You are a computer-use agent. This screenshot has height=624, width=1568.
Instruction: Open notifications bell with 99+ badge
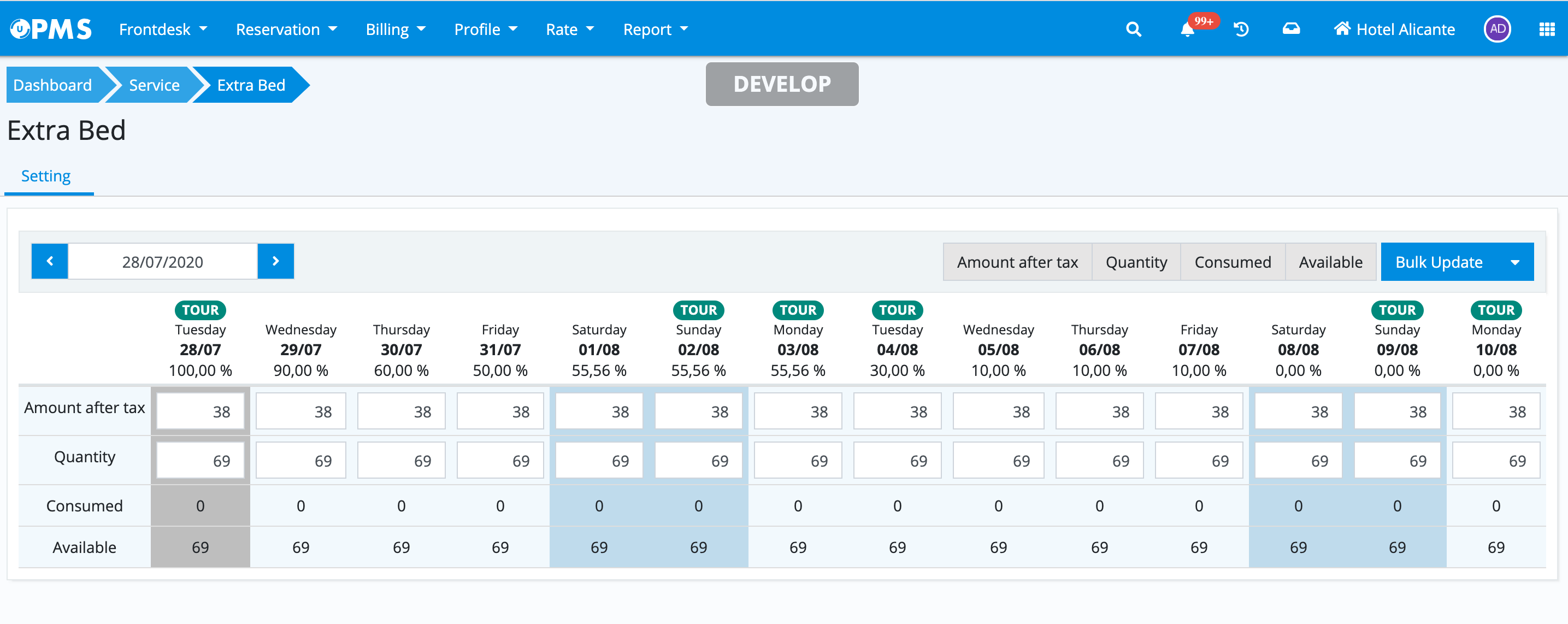click(1188, 29)
